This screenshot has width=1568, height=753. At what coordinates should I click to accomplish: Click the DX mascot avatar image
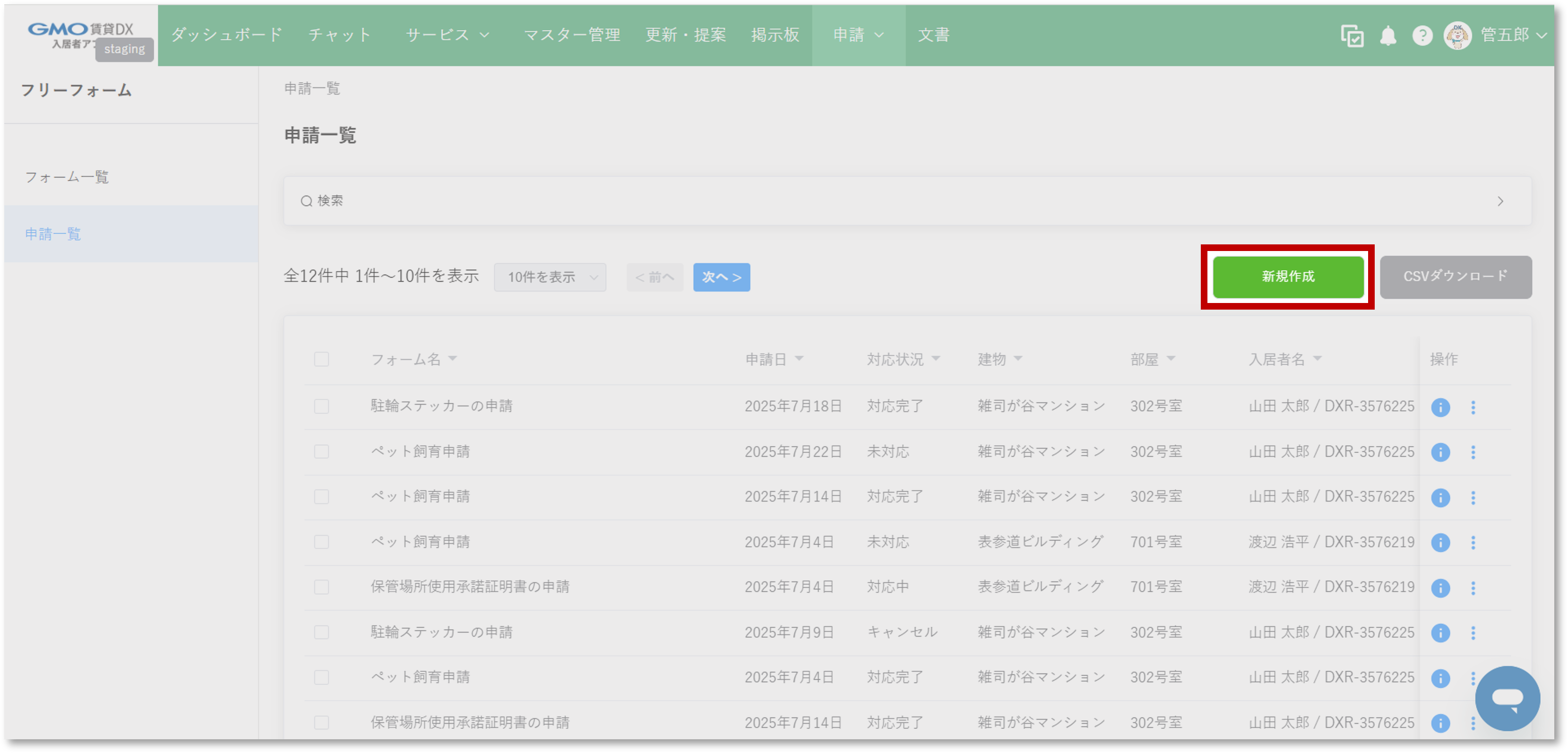tap(1458, 36)
